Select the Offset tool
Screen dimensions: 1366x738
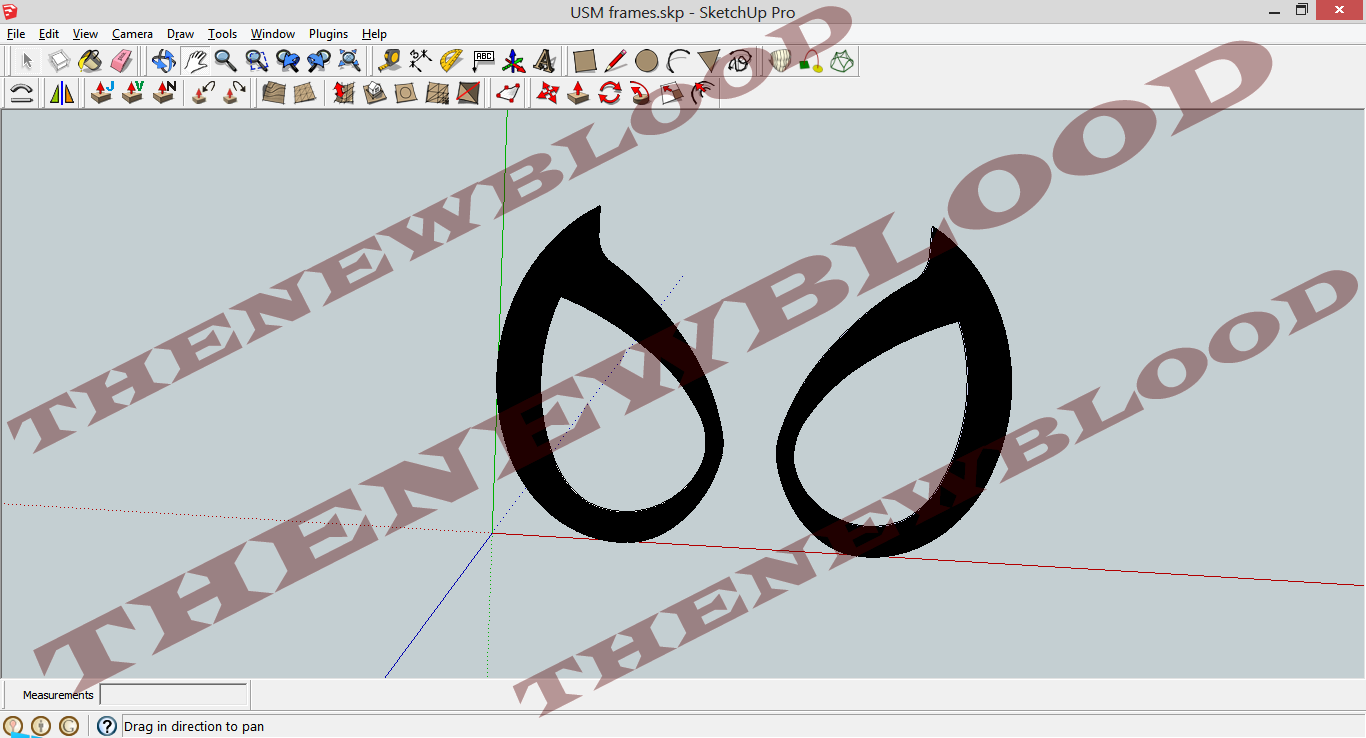[702, 93]
